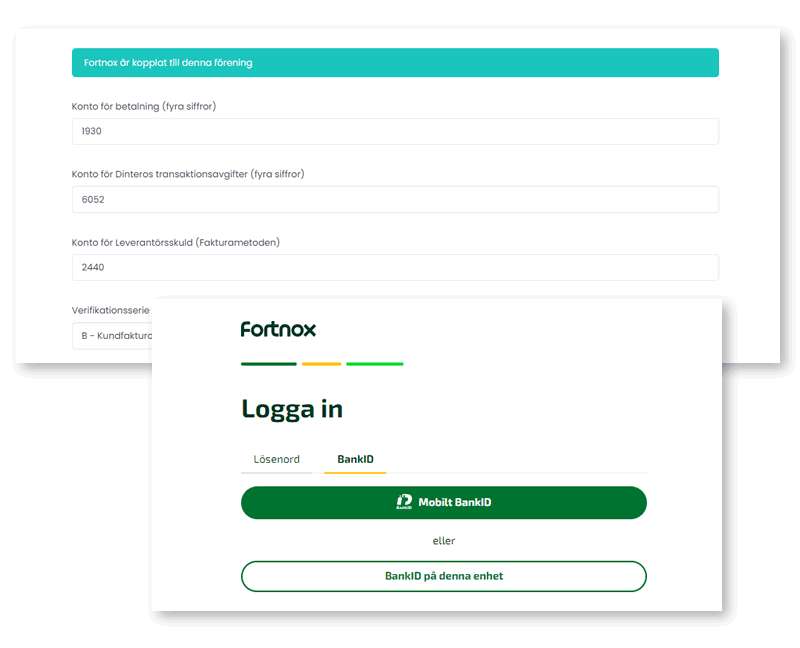Screen dimensions: 800x648
Task: Switch to the Lösenord tab
Action: (277, 459)
